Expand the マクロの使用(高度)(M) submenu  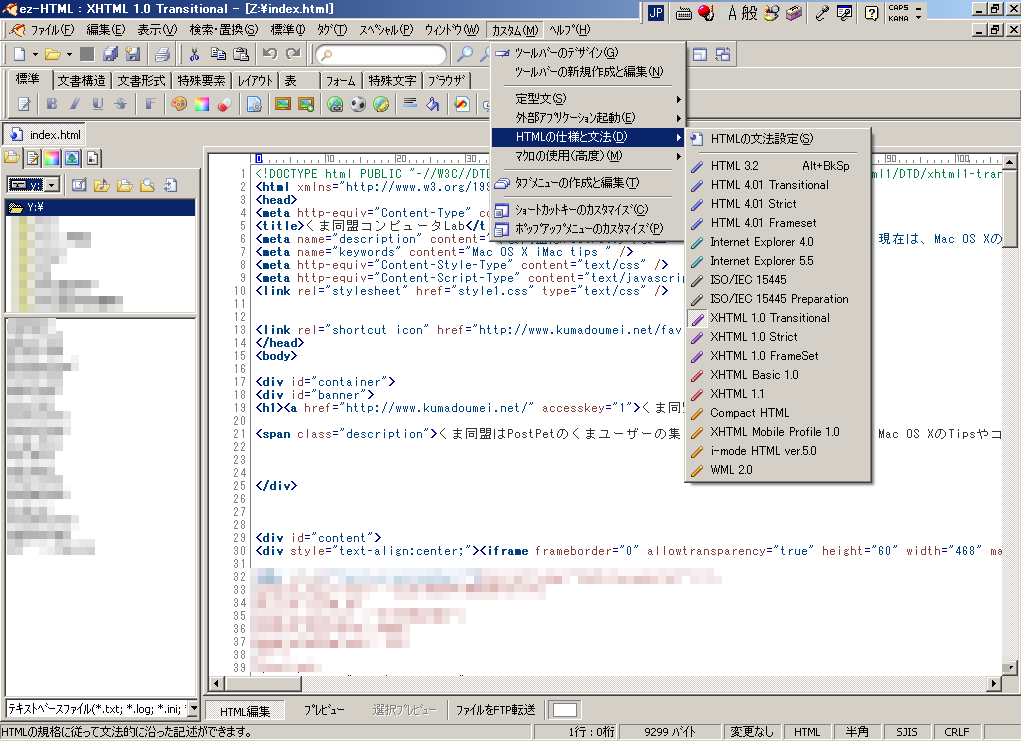point(589,156)
